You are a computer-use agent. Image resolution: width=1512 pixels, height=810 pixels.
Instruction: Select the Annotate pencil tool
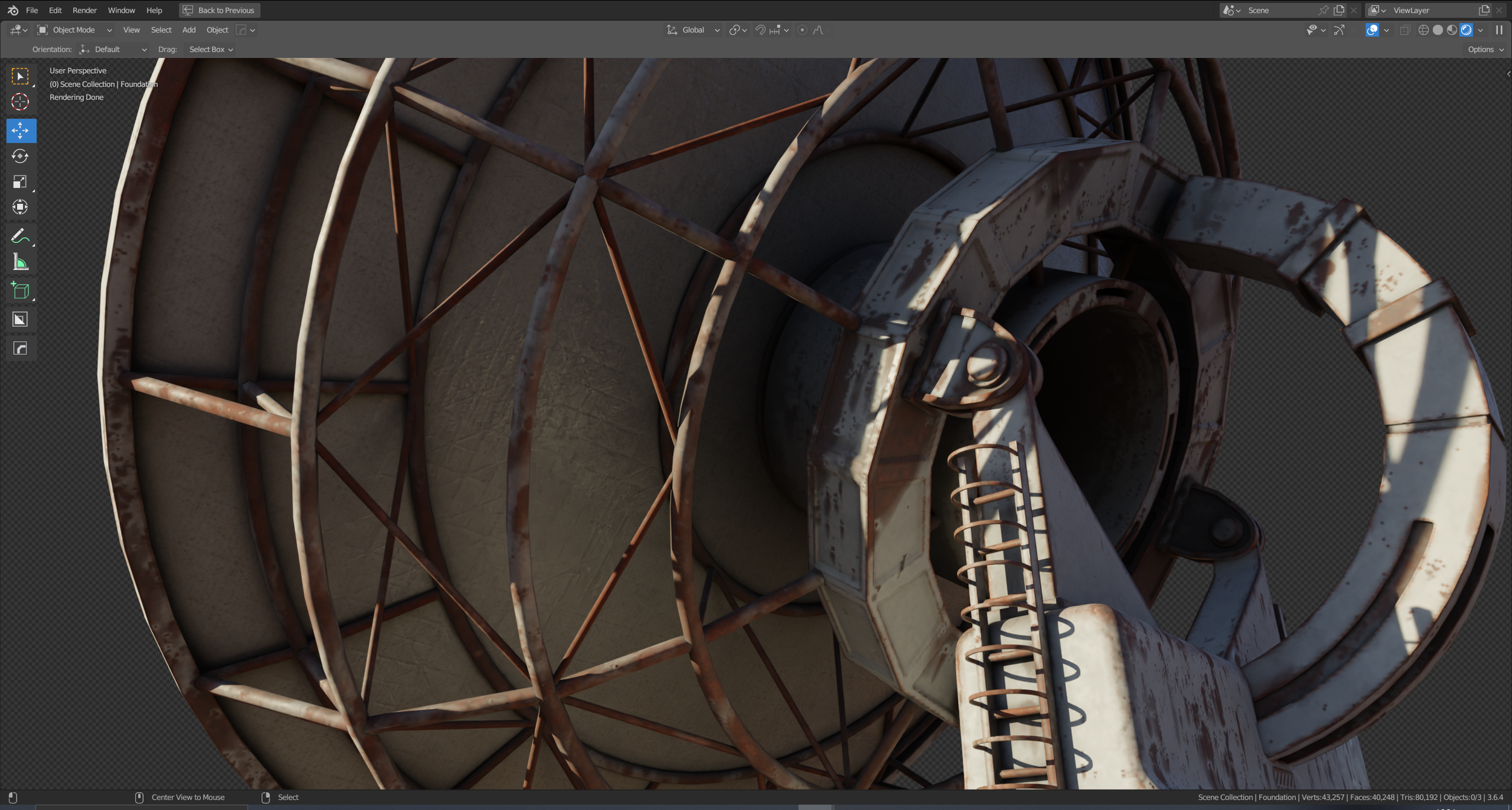coord(20,236)
